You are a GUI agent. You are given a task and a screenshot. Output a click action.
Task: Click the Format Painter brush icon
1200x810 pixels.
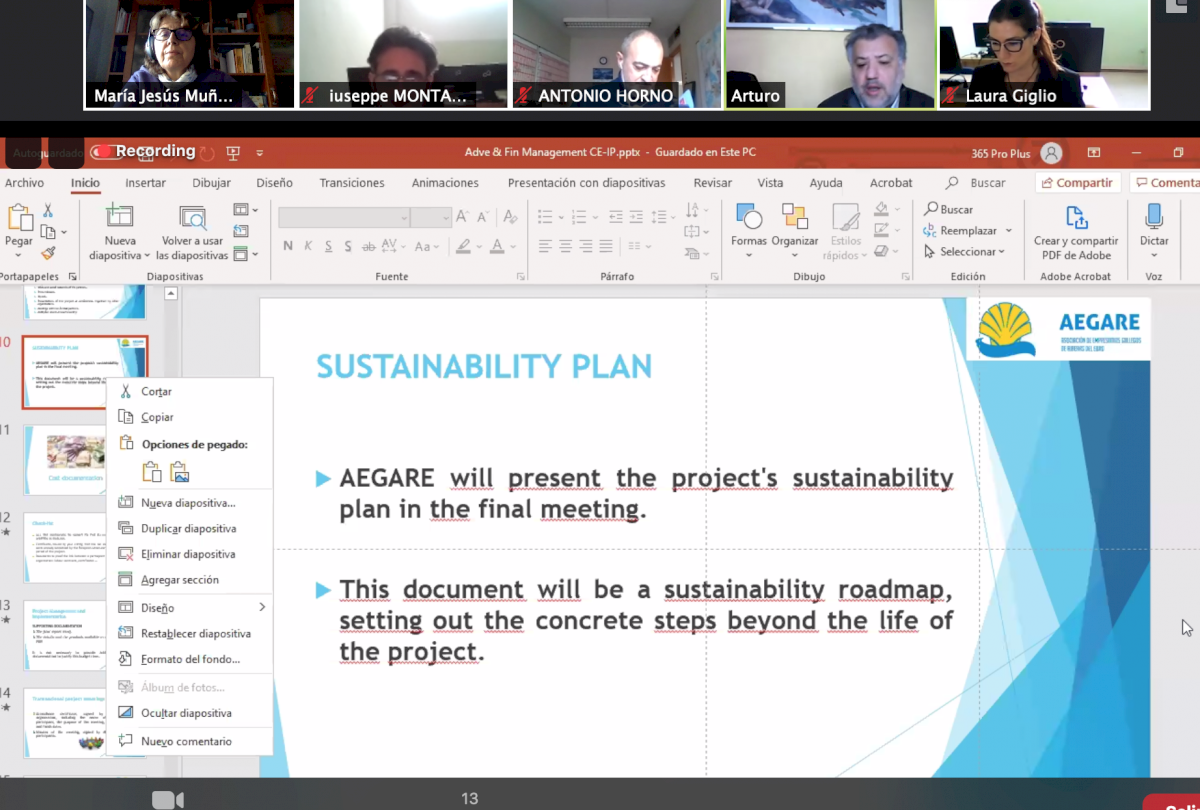[x=47, y=254]
